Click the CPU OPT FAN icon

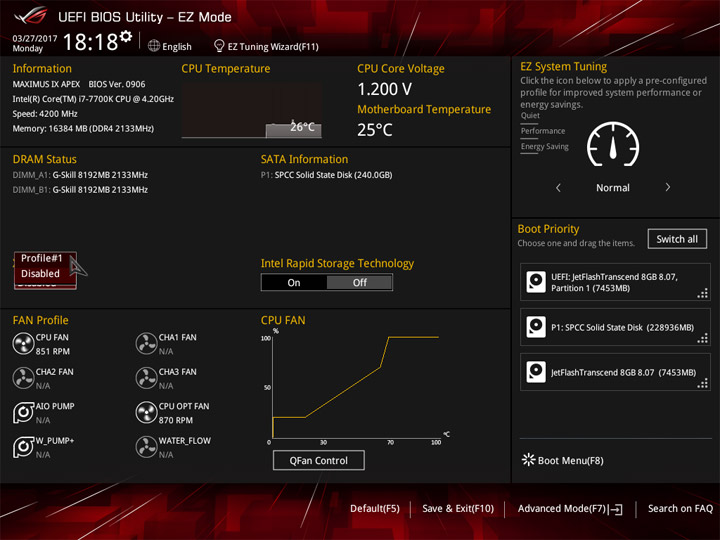[x=146, y=412]
